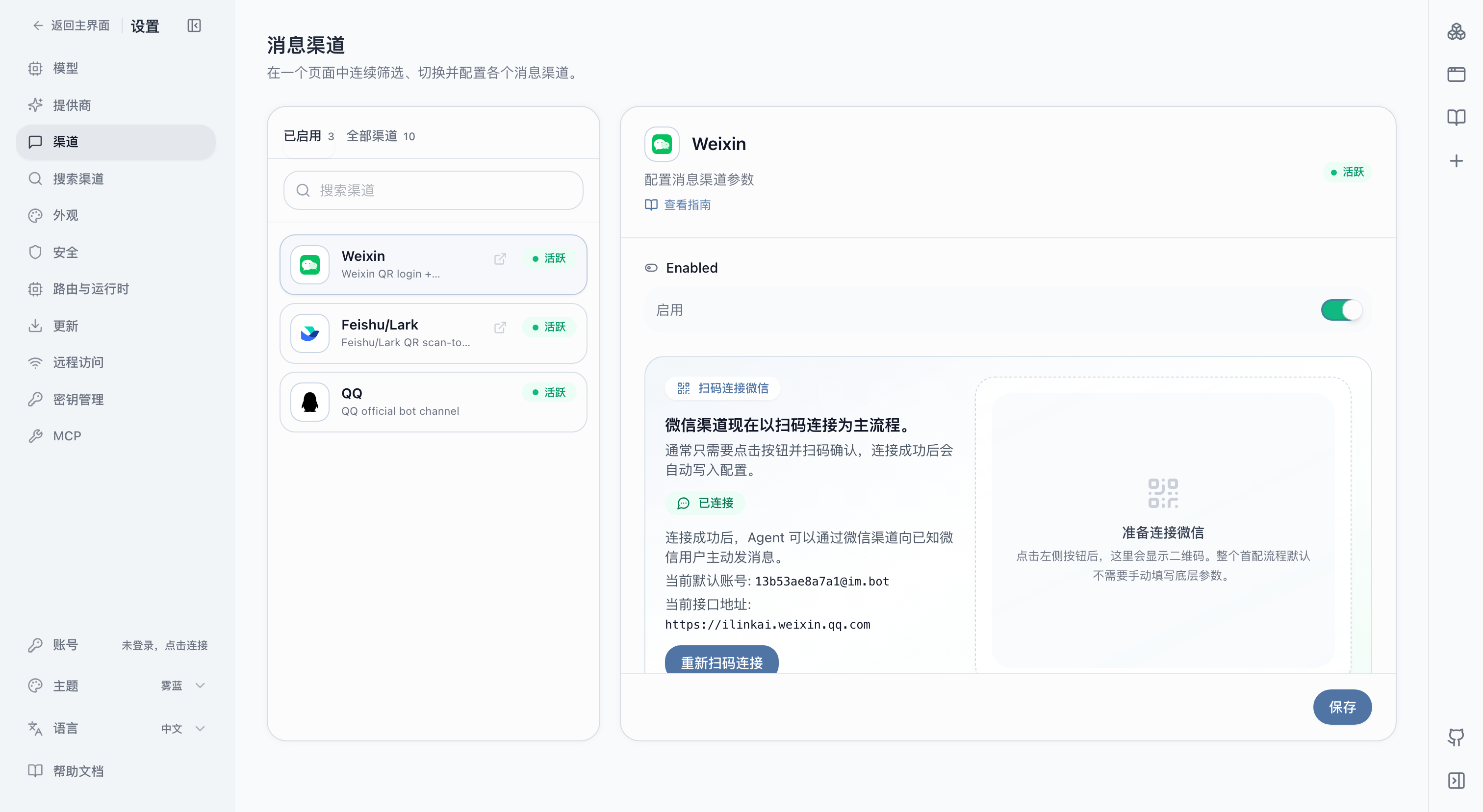Switch to the 全部渠道 tab
1483x812 pixels.
click(380, 136)
